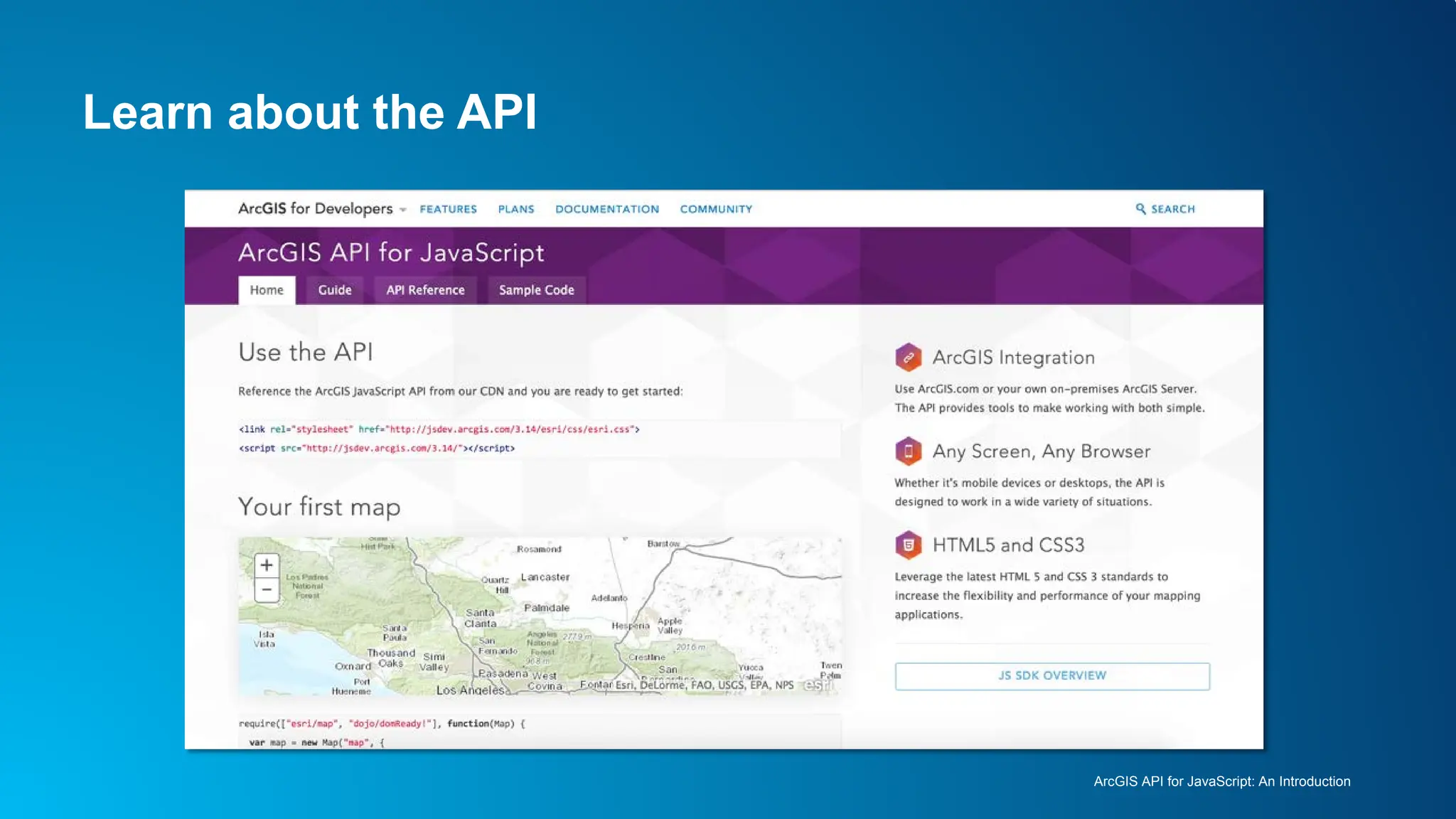This screenshot has width=1456, height=819.
Task: Click Los Angeles label on the map
Action: [471, 690]
